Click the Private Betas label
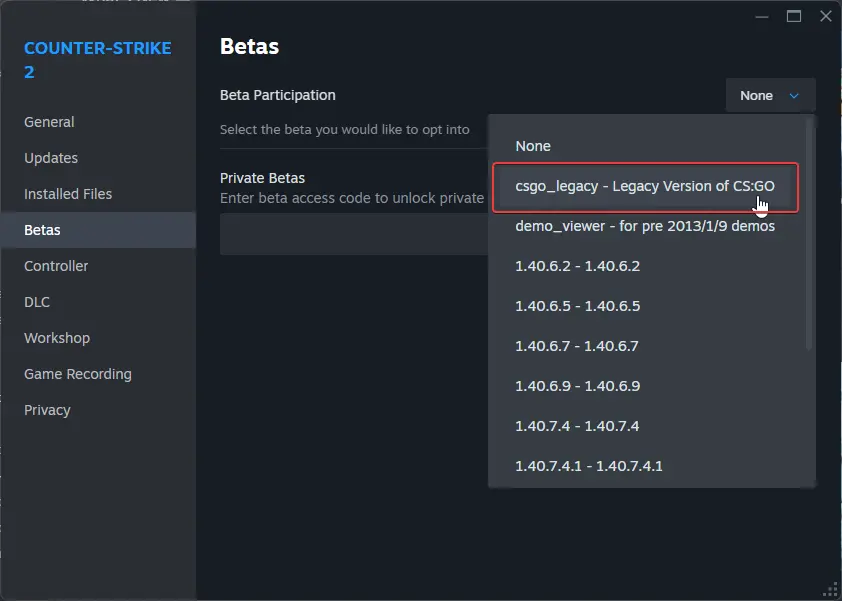 coord(263,178)
